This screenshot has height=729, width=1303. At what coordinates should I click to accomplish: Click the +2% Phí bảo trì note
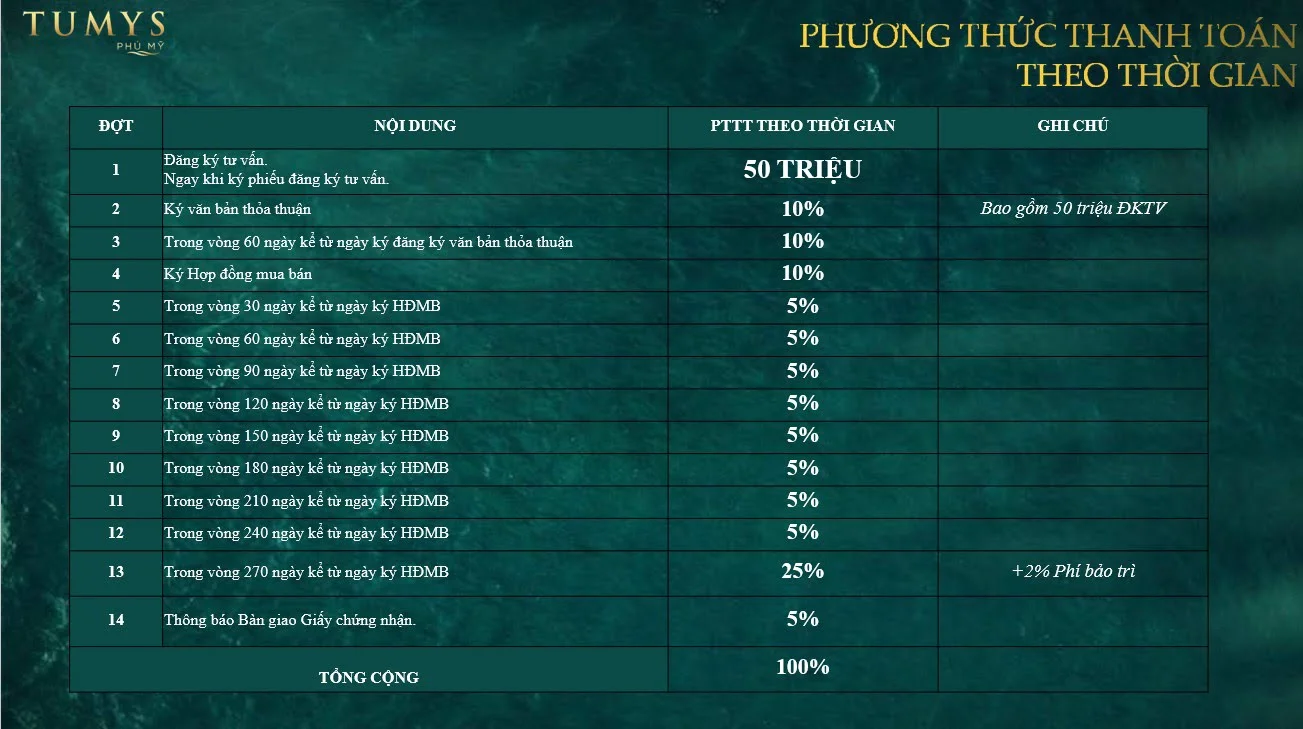pos(1073,572)
